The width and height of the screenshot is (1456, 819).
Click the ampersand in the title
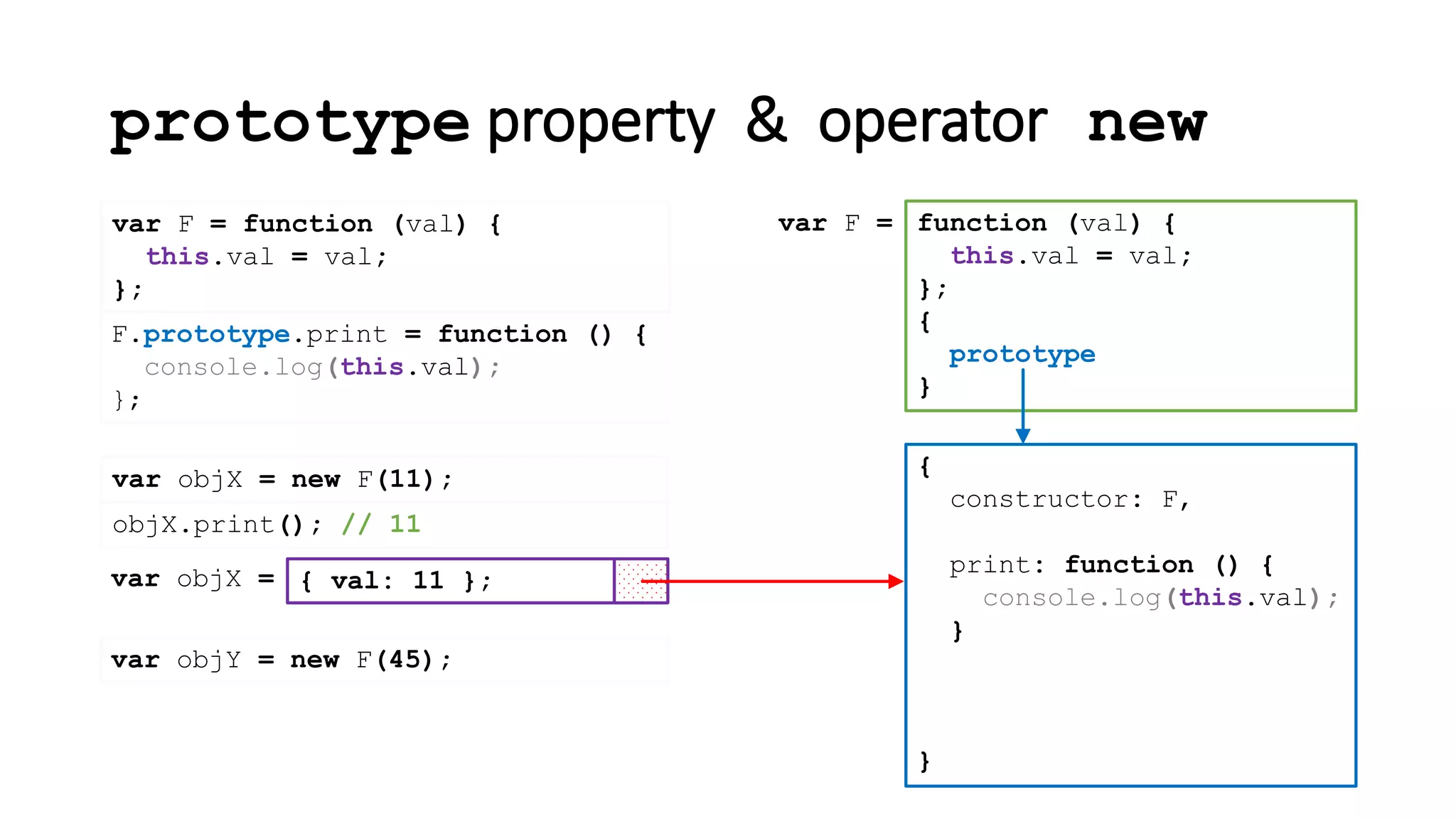(x=766, y=121)
